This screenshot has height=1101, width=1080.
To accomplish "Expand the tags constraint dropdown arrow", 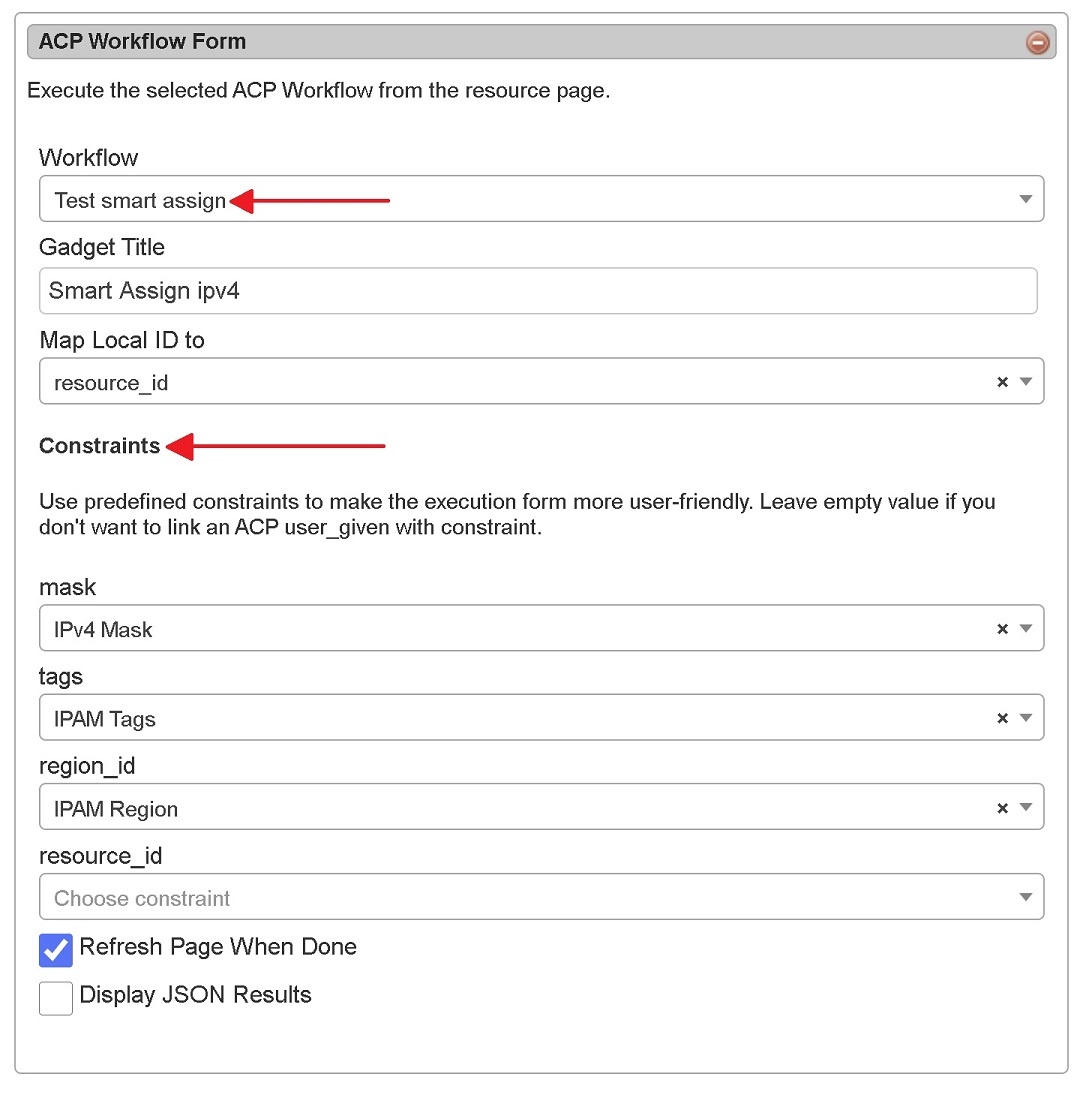I will (x=1025, y=718).
